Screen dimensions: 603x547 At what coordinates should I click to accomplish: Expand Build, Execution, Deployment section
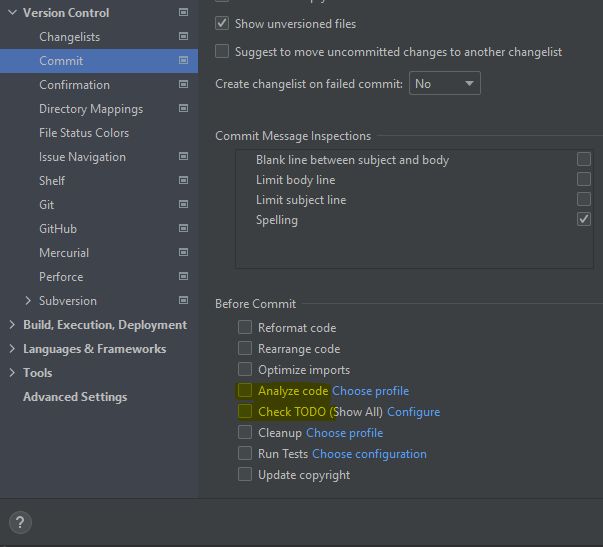click(12, 325)
